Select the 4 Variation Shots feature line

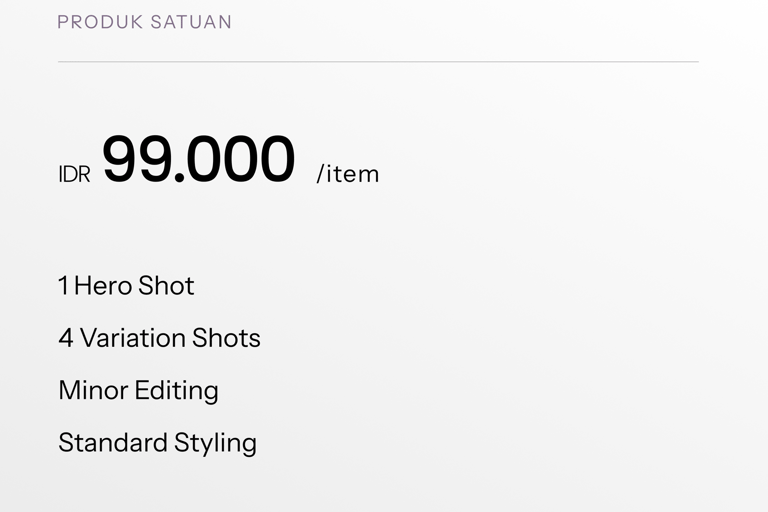159,338
